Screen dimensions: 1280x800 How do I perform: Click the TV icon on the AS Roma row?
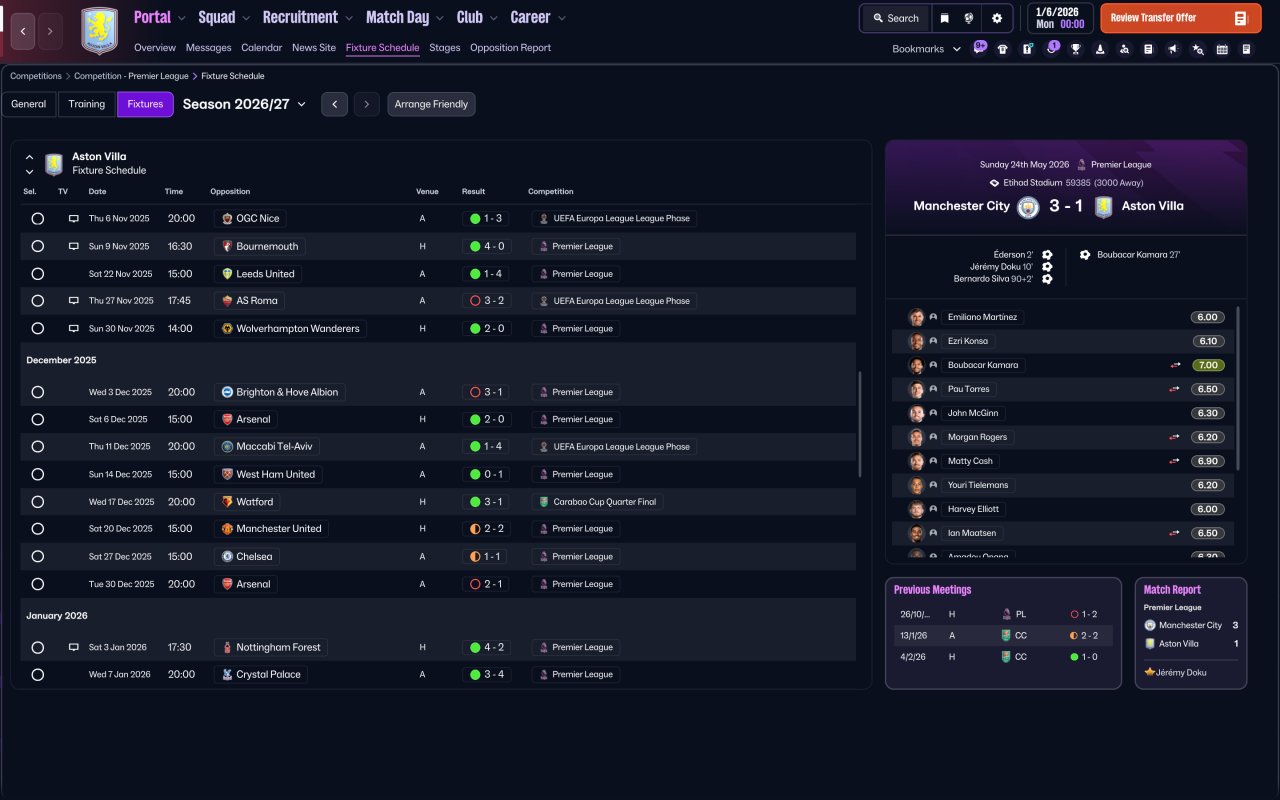click(73, 300)
